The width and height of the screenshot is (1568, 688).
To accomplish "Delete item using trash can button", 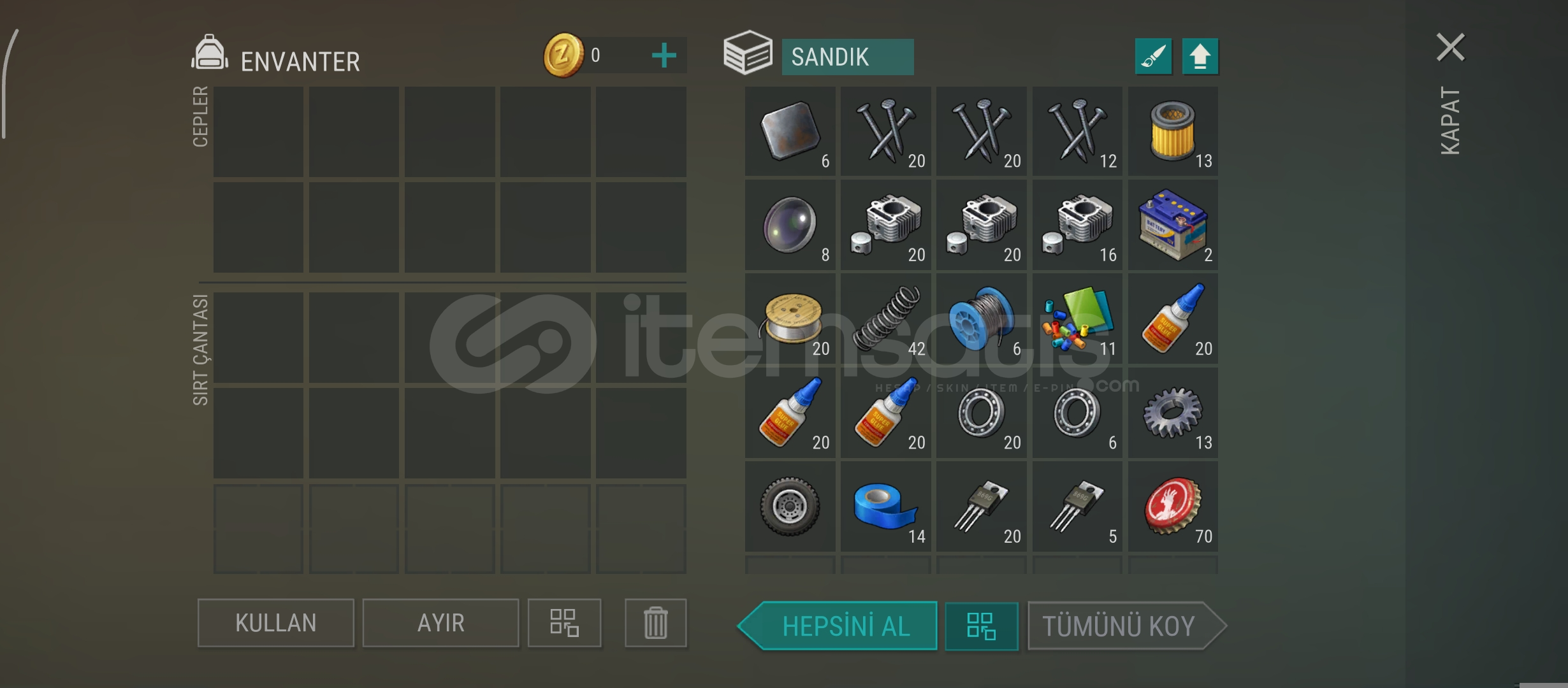I will coord(655,623).
